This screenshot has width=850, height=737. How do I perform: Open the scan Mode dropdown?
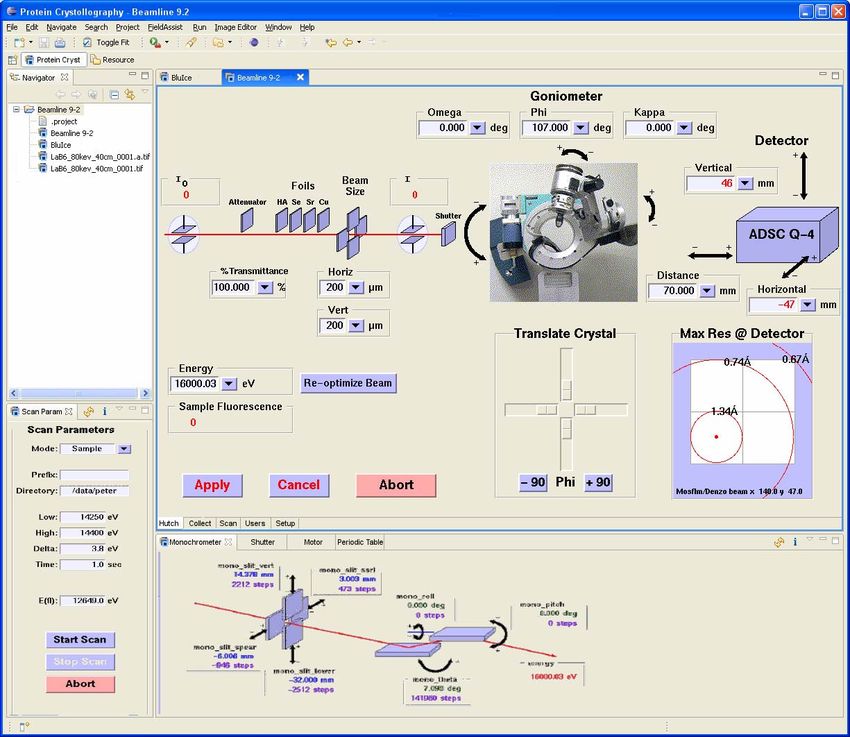pyautogui.click(x=124, y=449)
